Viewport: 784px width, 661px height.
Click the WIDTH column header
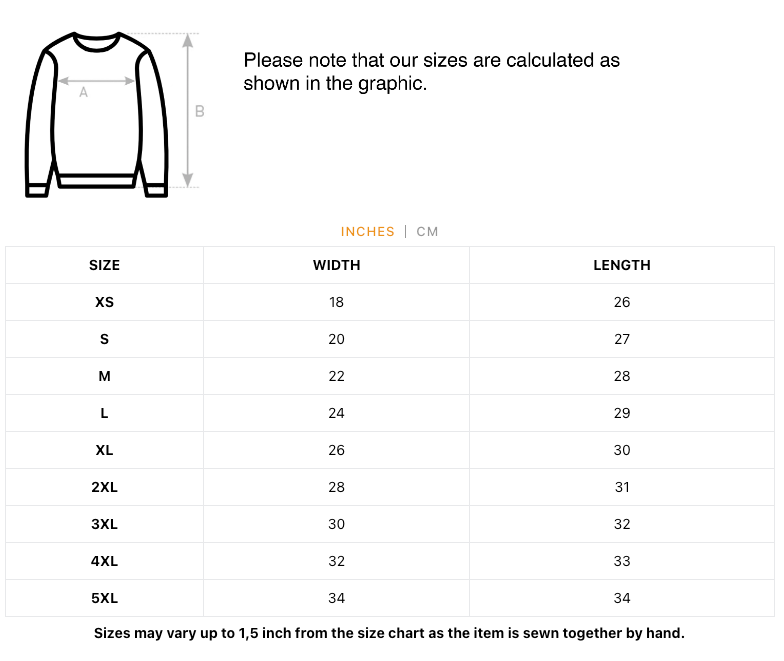(x=336, y=265)
